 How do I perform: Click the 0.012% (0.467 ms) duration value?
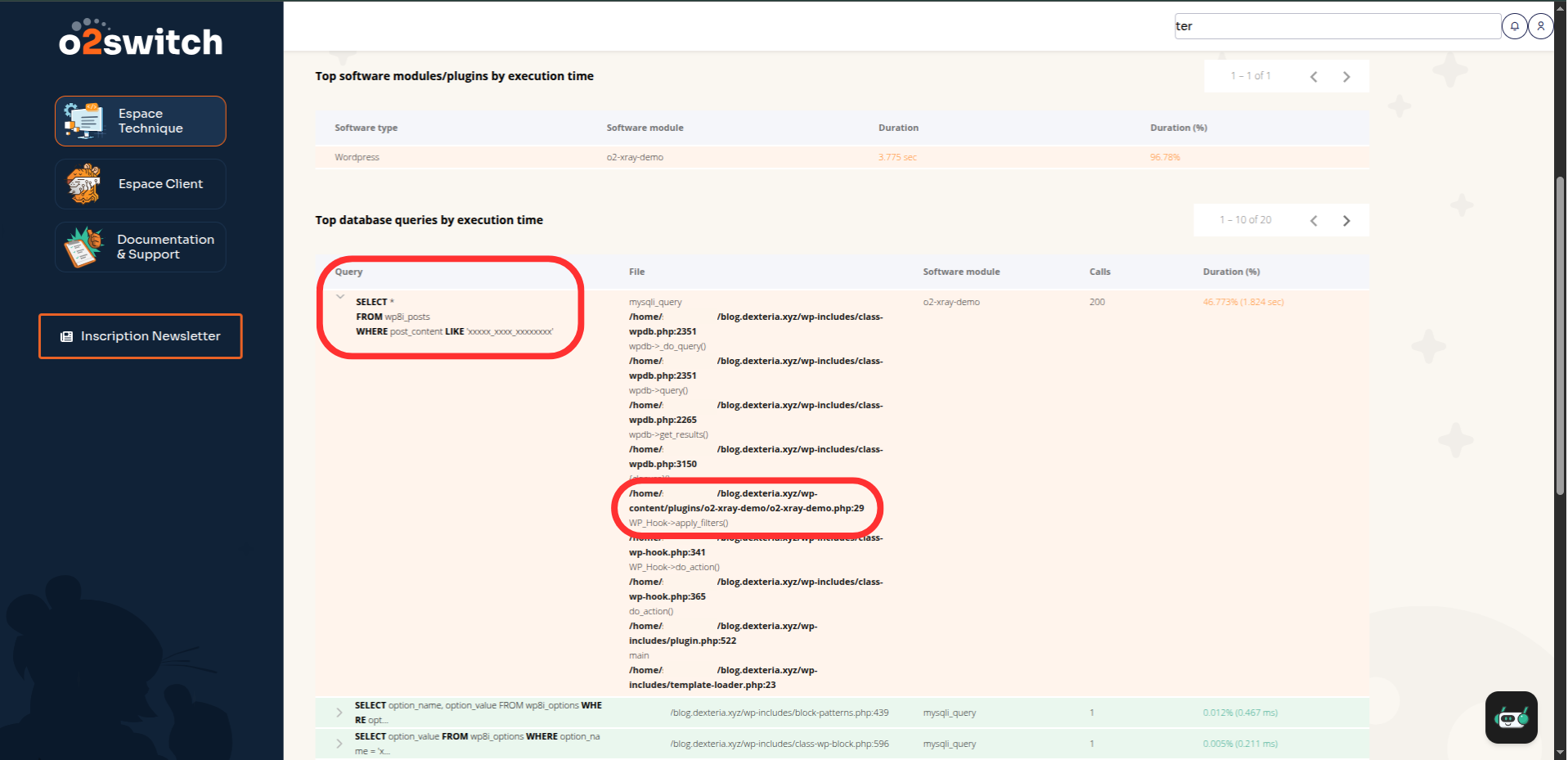click(x=1240, y=713)
